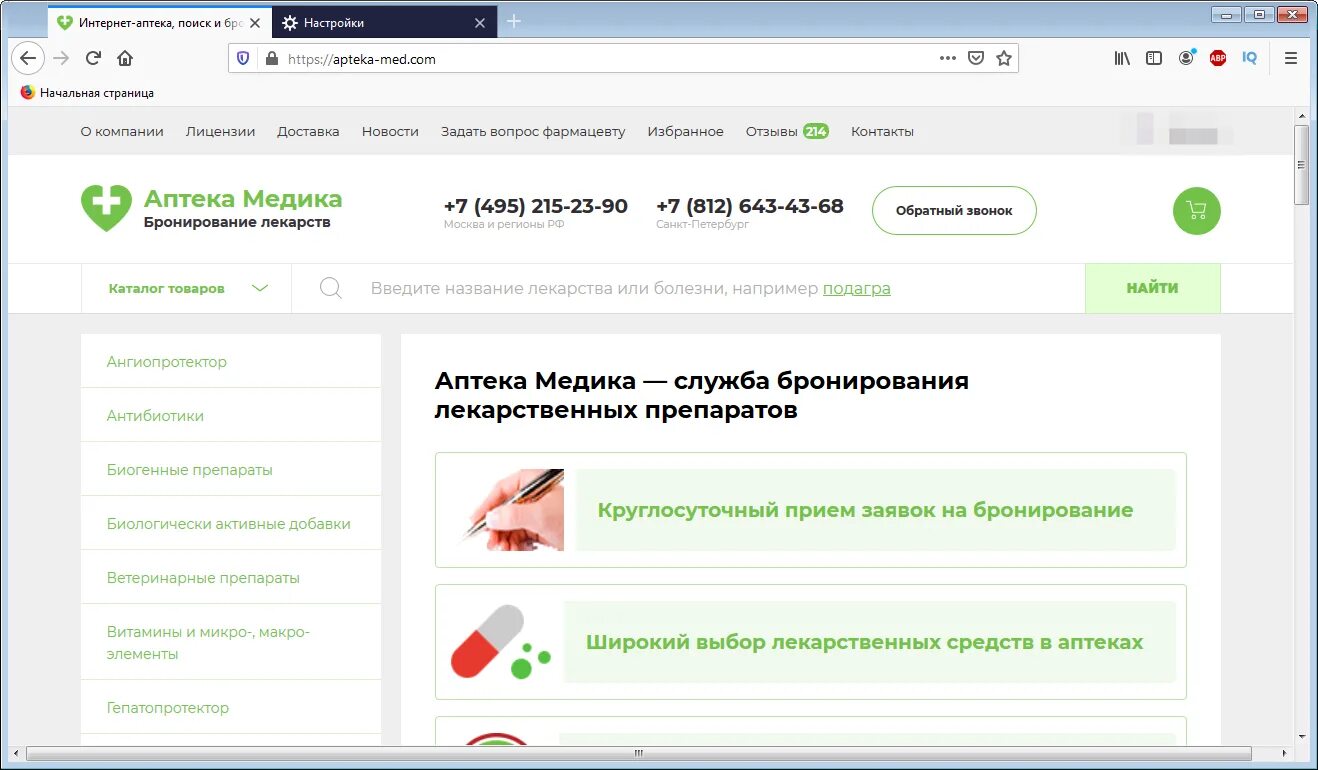Click the browser forward arrow
1318x770 pixels.
[62, 58]
